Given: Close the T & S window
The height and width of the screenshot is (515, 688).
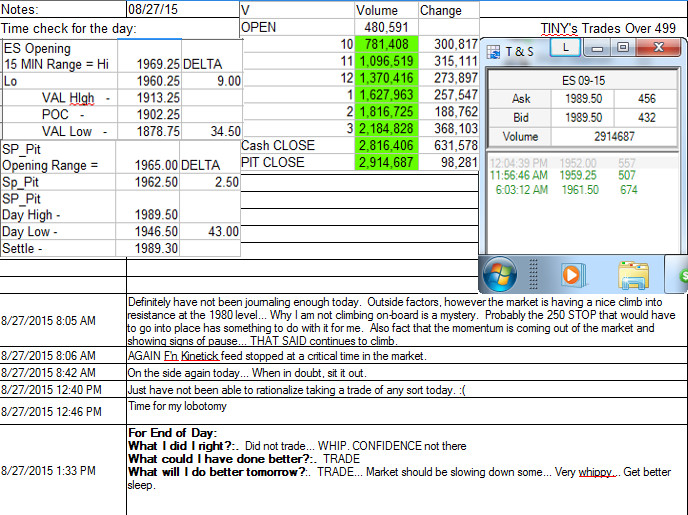Looking at the screenshot, I should pos(658,47).
